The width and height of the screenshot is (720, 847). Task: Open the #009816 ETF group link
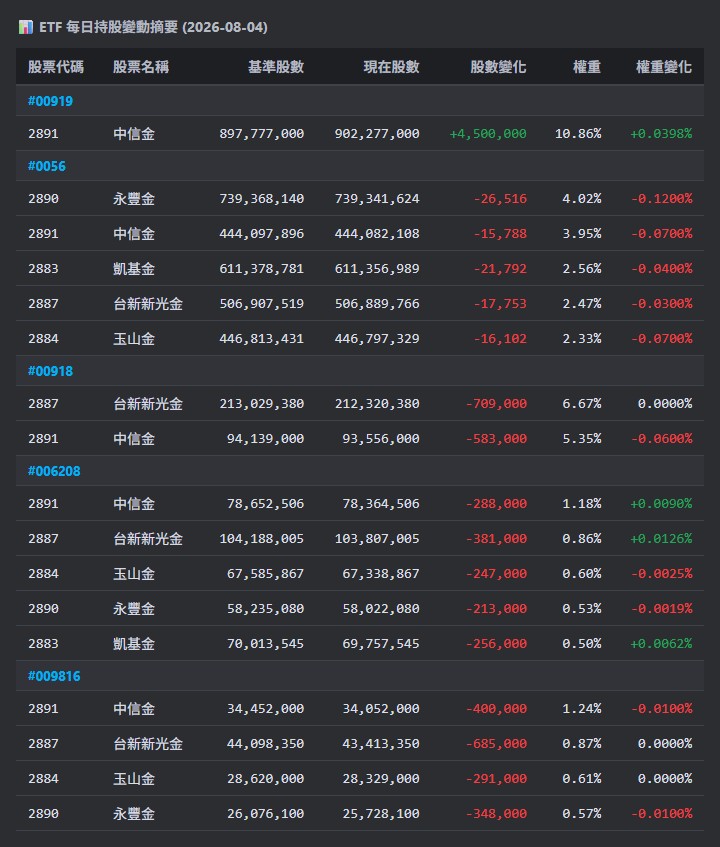(54, 676)
